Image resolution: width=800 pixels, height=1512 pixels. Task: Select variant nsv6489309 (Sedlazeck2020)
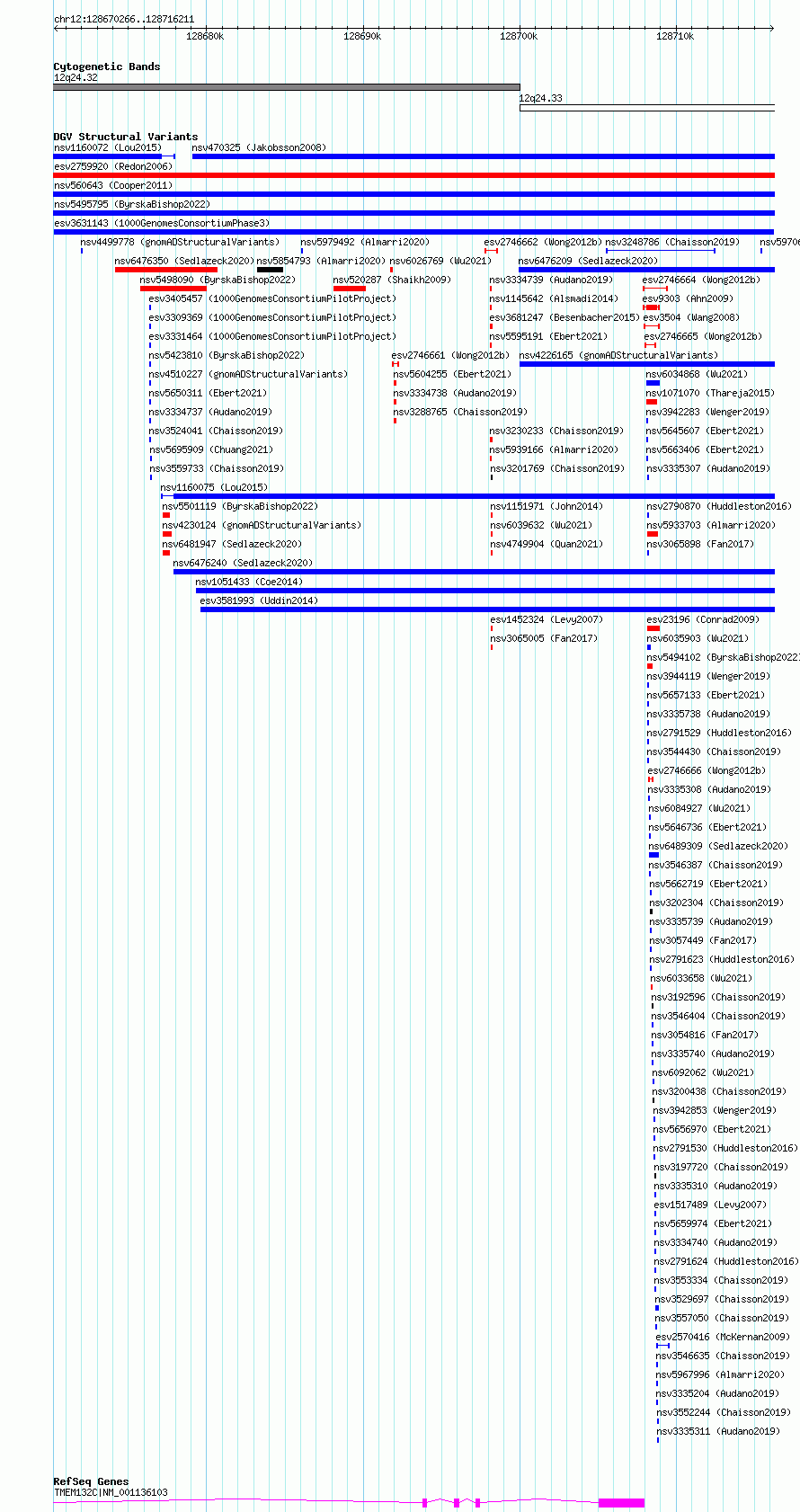tap(718, 846)
